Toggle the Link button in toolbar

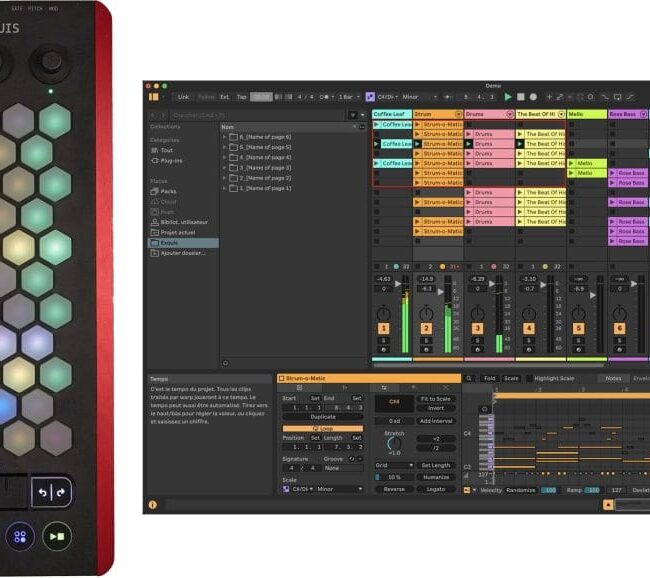point(183,97)
